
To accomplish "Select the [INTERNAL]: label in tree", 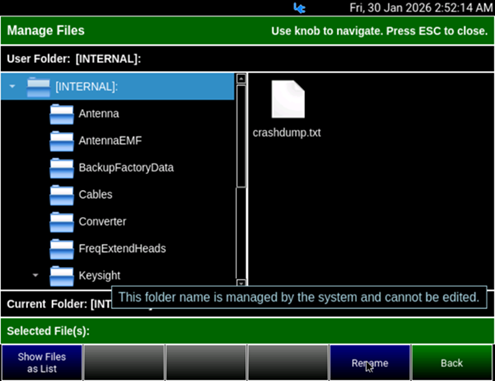I will [x=87, y=87].
